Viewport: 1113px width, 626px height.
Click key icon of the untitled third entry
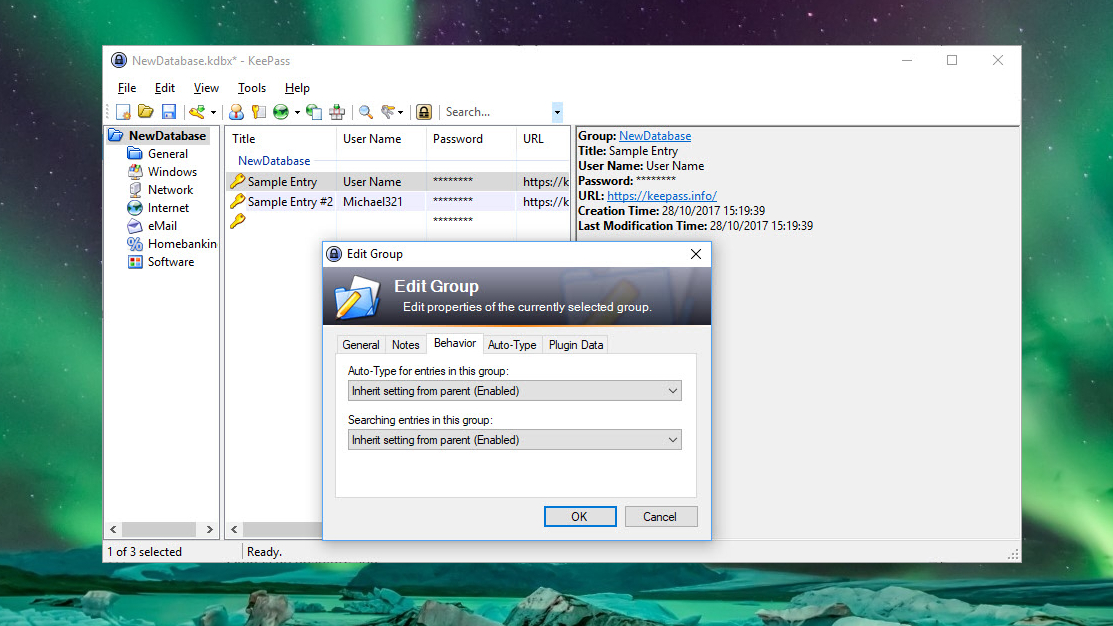238,221
